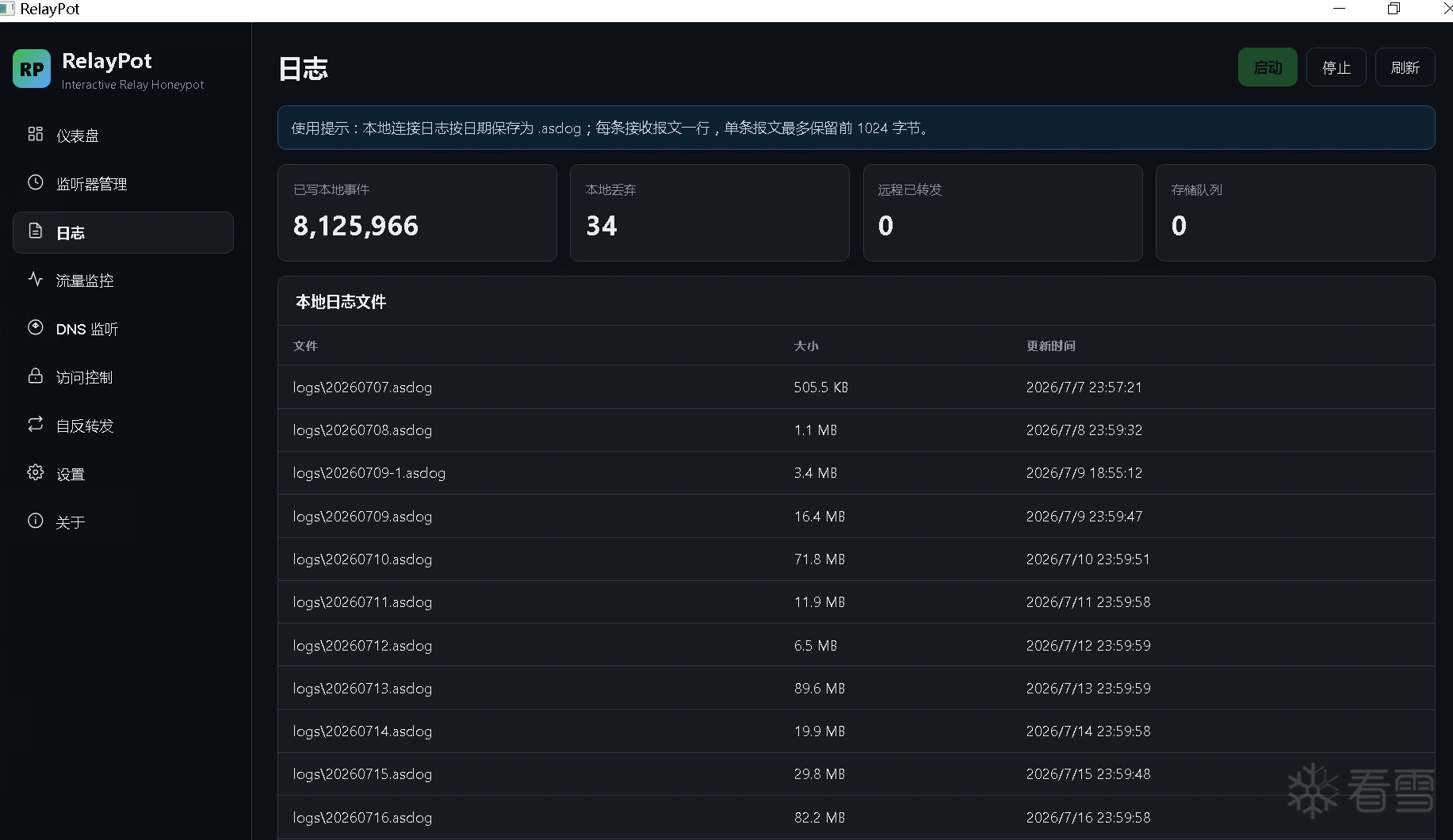Click the loop arrows icon beside 自反转发
The image size is (1453, 840).
[x=35, y=424]
